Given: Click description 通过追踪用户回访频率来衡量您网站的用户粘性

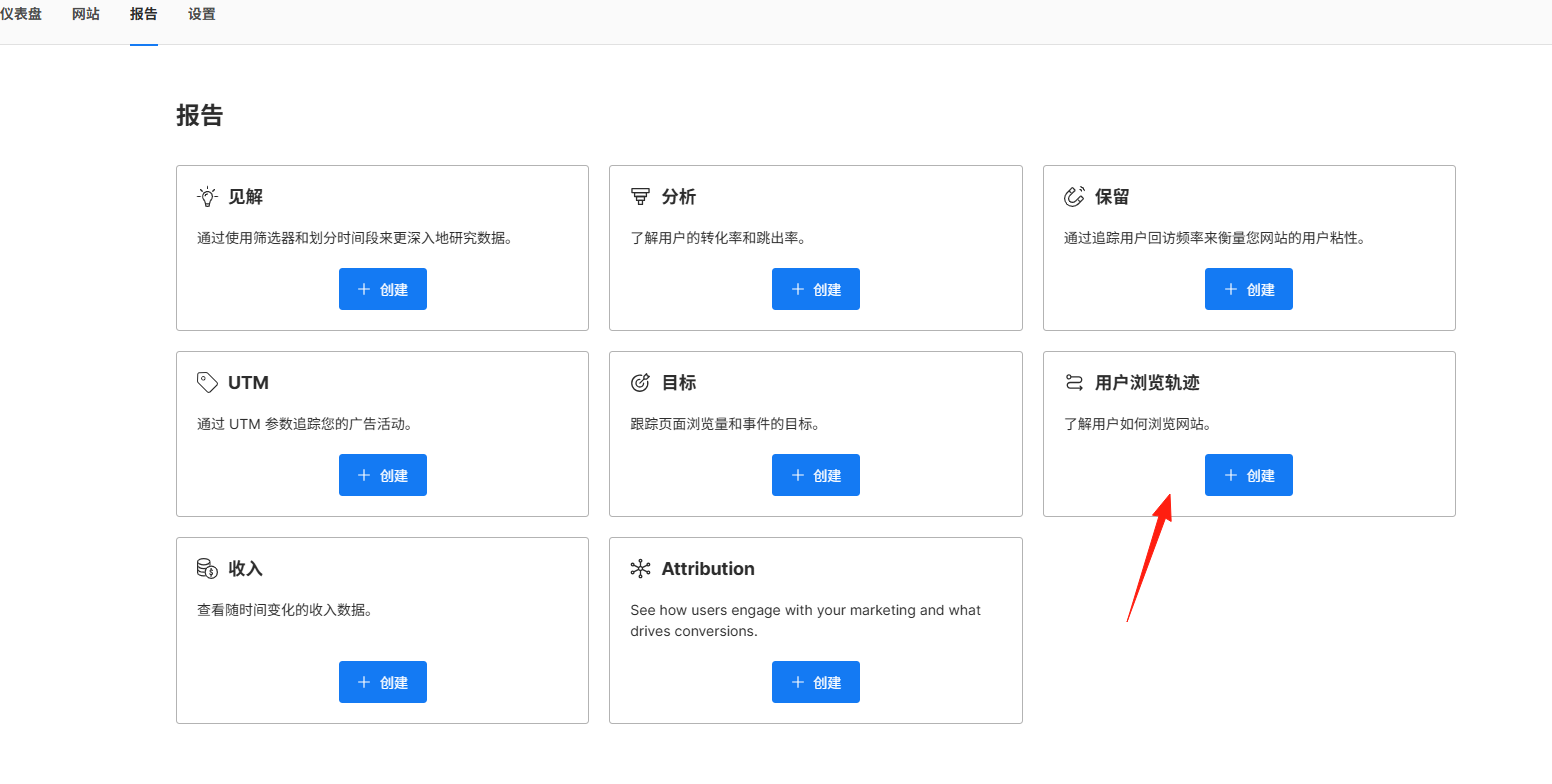Looking at the screenshot, I should tap(1215, 238).
